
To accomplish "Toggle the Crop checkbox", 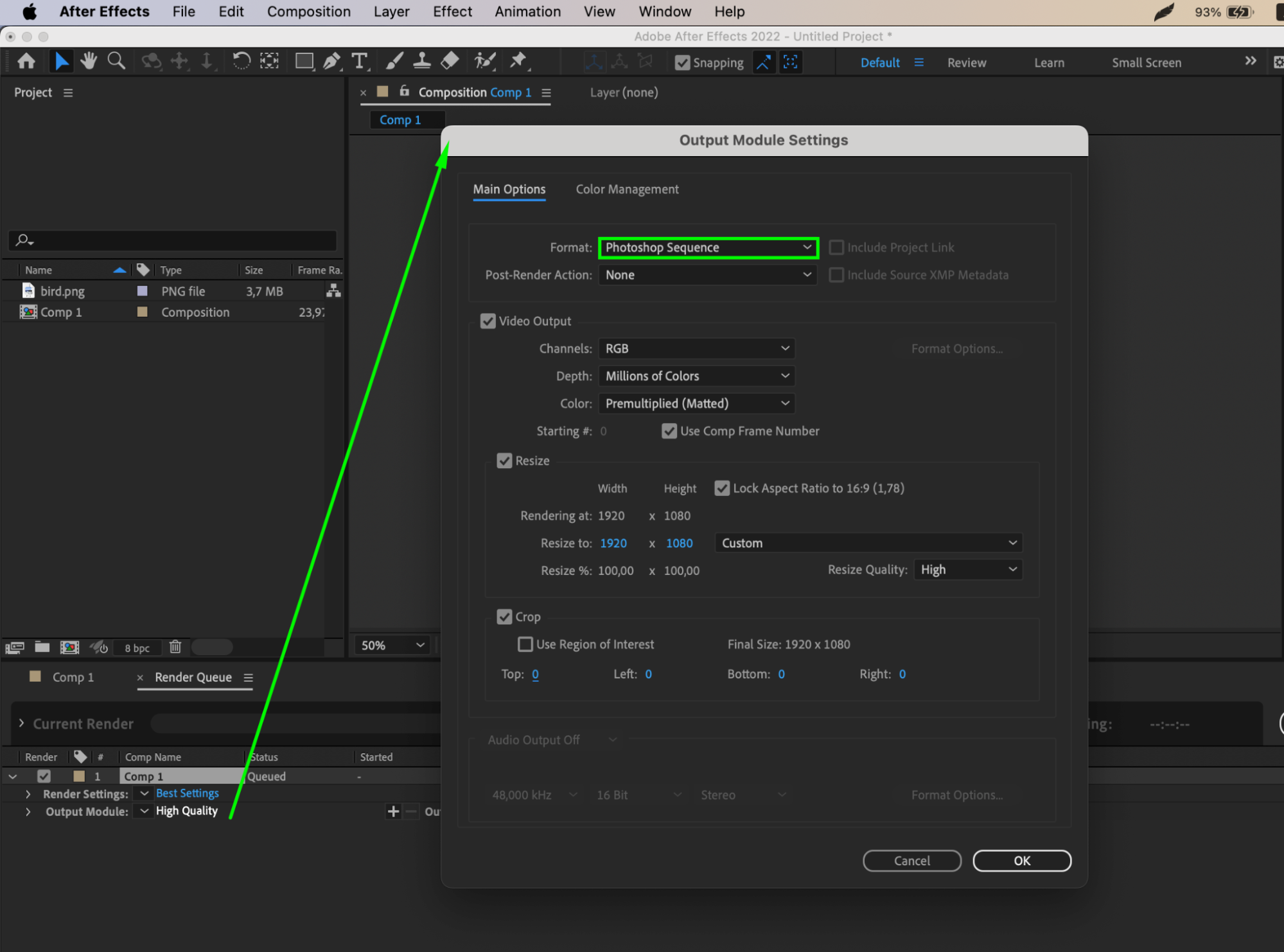I will click(x=505, y=617).
